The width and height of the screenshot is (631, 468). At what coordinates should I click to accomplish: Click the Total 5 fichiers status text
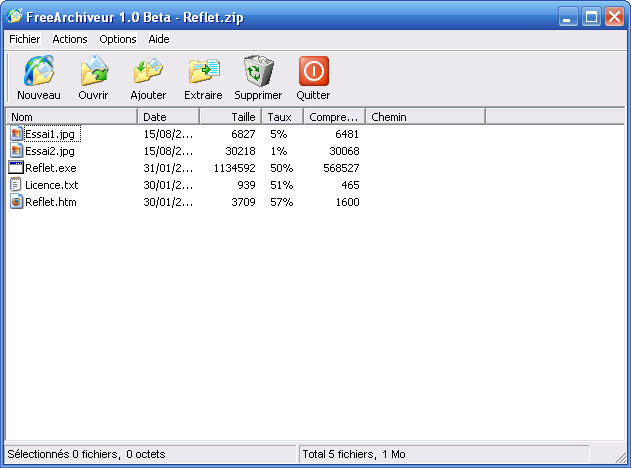(354, 454)
